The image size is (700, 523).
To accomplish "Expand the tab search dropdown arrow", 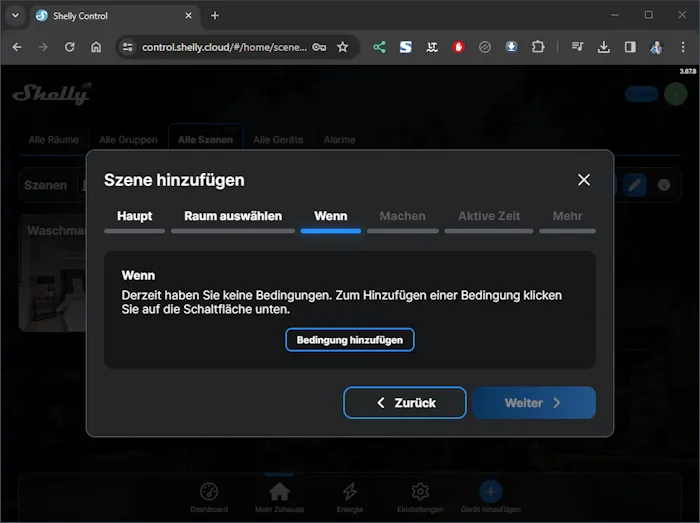I will click(x=15, y=15).
